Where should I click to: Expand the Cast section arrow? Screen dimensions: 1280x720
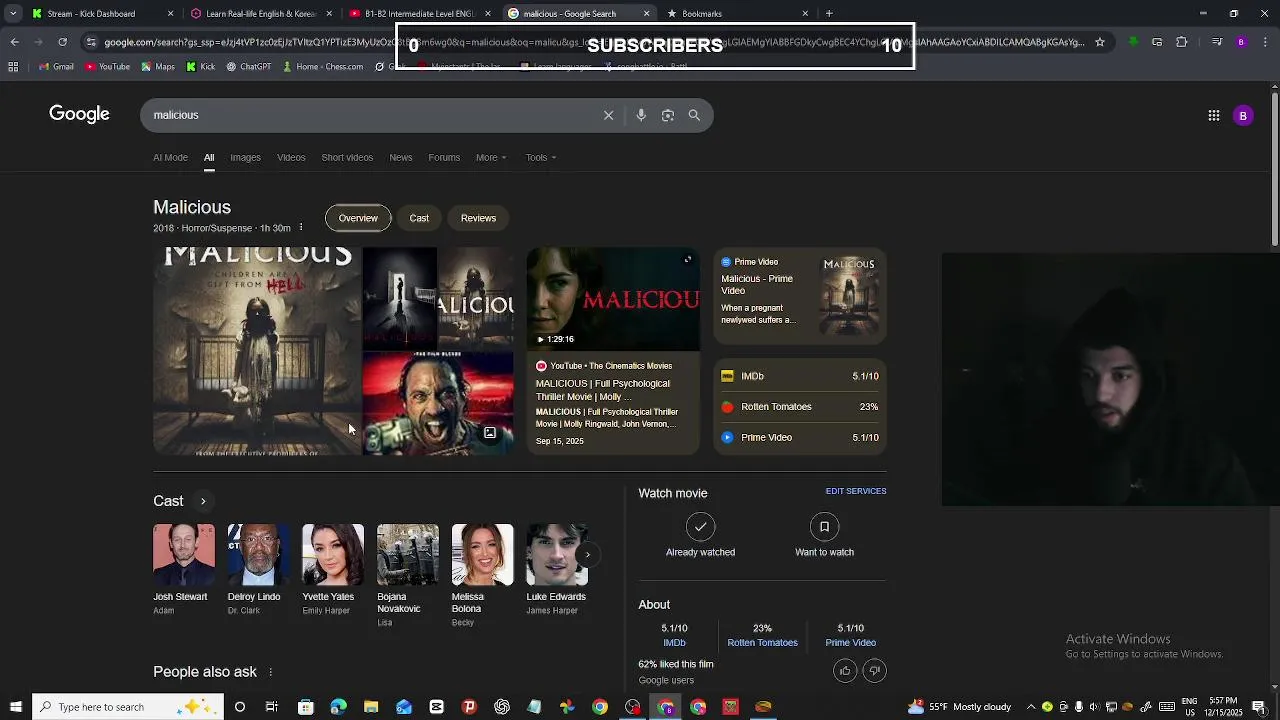coord(203,501)
